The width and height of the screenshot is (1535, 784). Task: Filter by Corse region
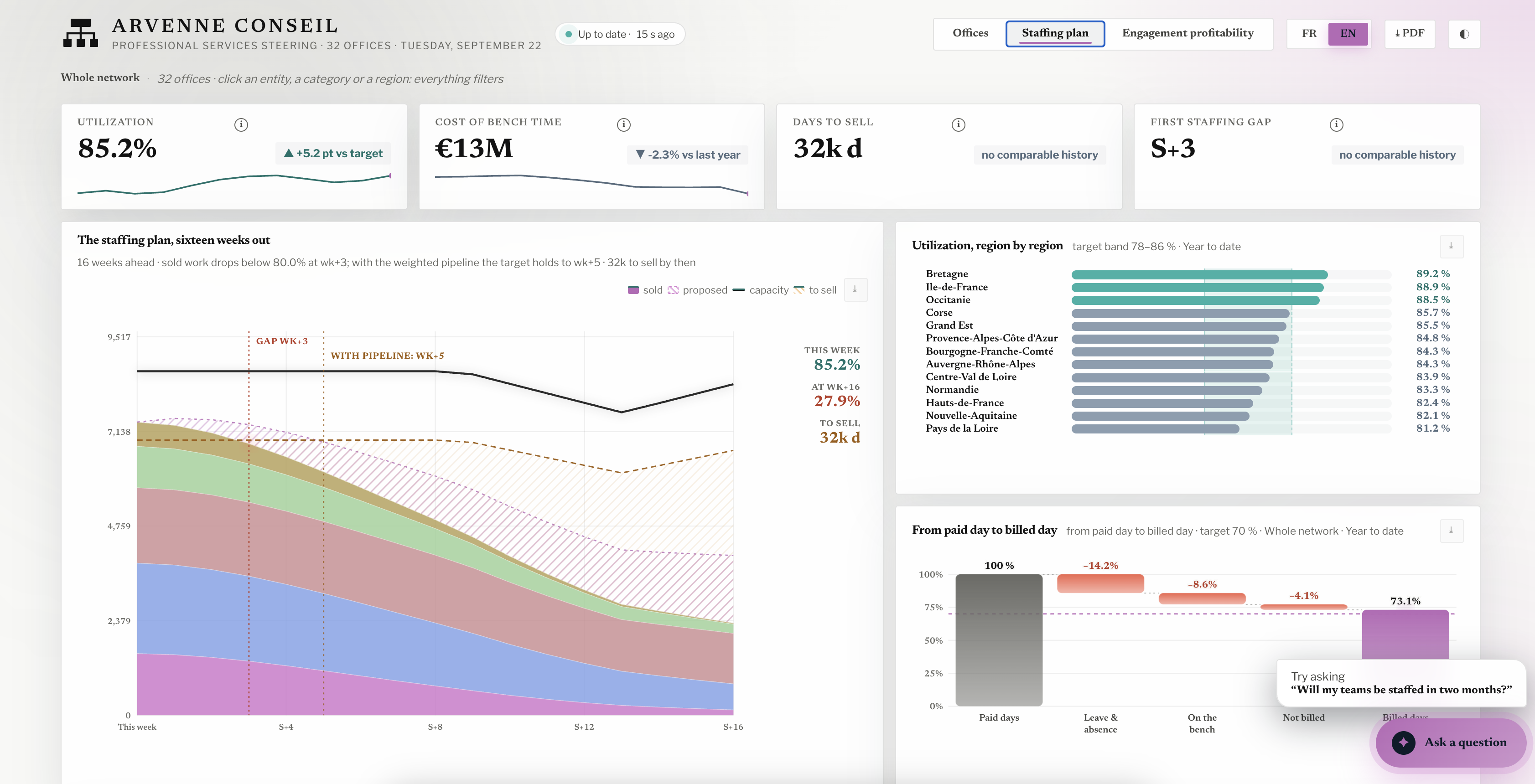939,313
